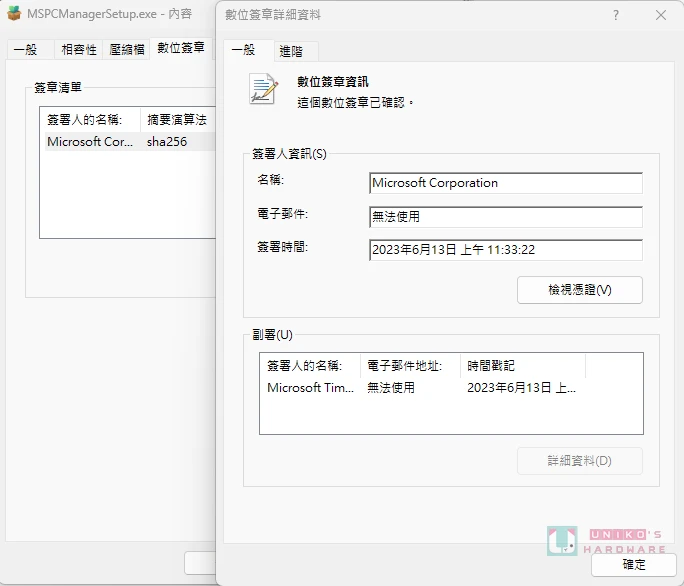Click the countersignature timestamp 2023年6月13日 上...
Image resolution: width=684 pixels, height=586 pixels.
click(x=521, y=387)
